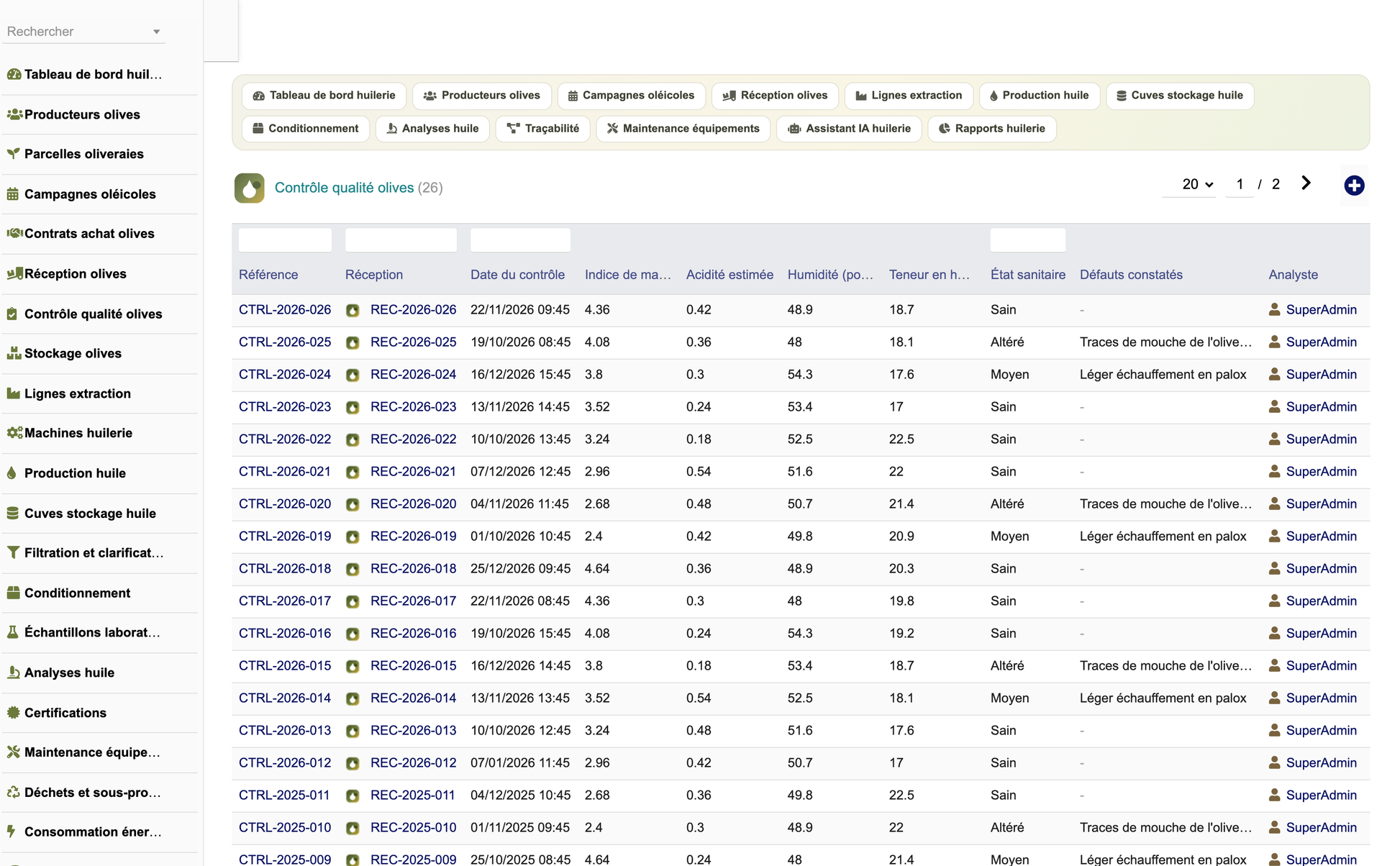The image size is (1400, 866).
Task: Open the Lignes extraction tab
Action: click(x=909, y=96)
